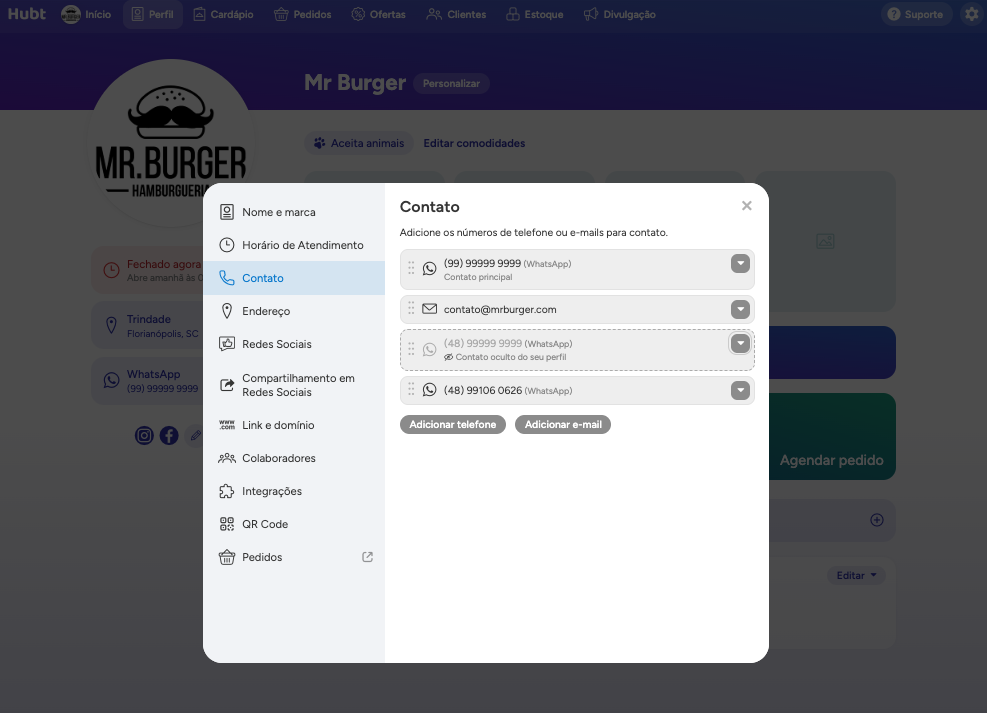Click Adicionar telefone button
Screen dimensions: 987x713
click(x=453, y=425)
